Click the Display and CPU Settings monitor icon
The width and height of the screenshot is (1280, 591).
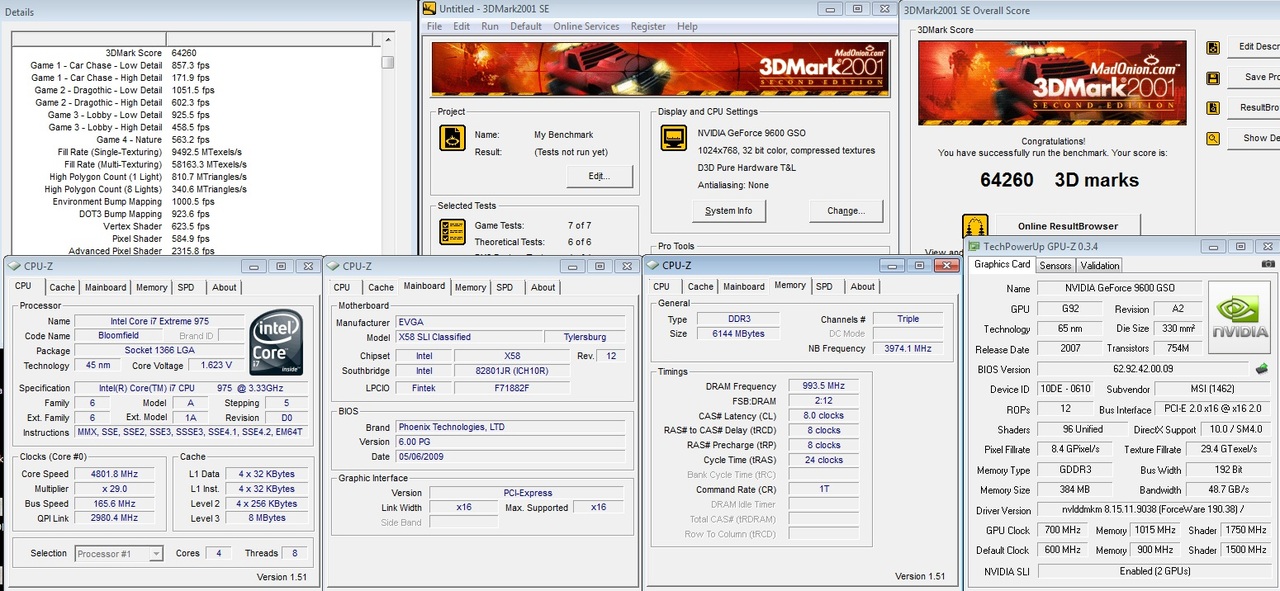click(x=674, y=138)
